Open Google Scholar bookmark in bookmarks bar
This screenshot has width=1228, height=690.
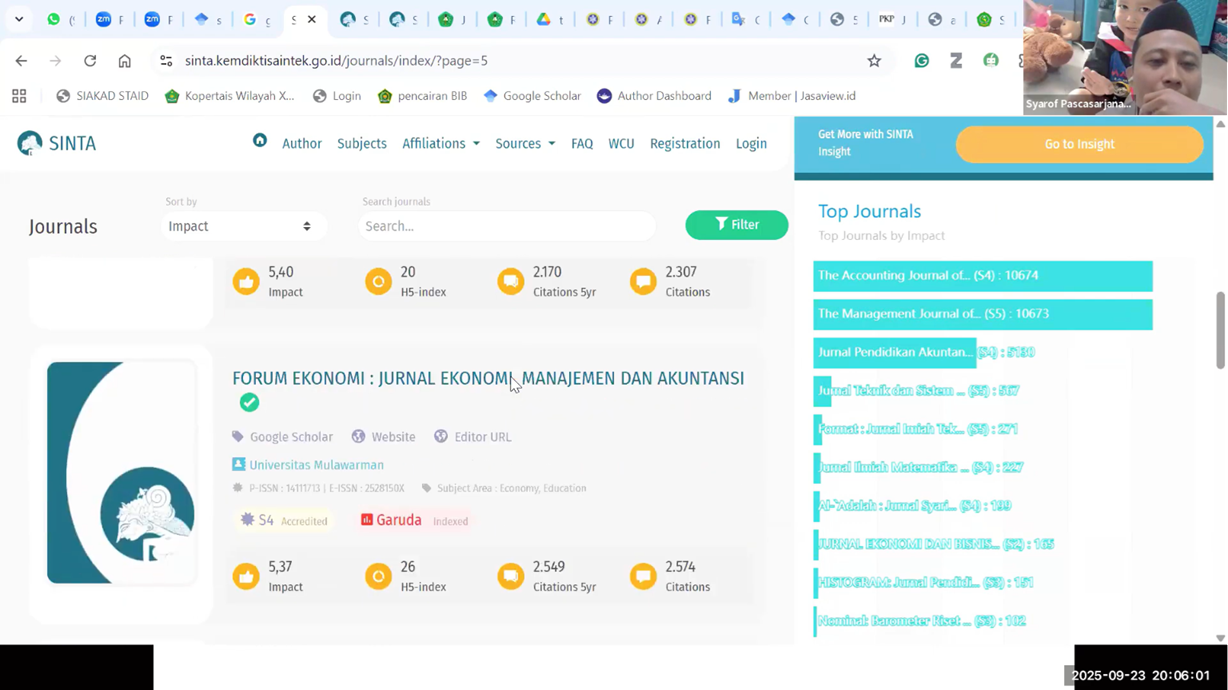(532, 96)
